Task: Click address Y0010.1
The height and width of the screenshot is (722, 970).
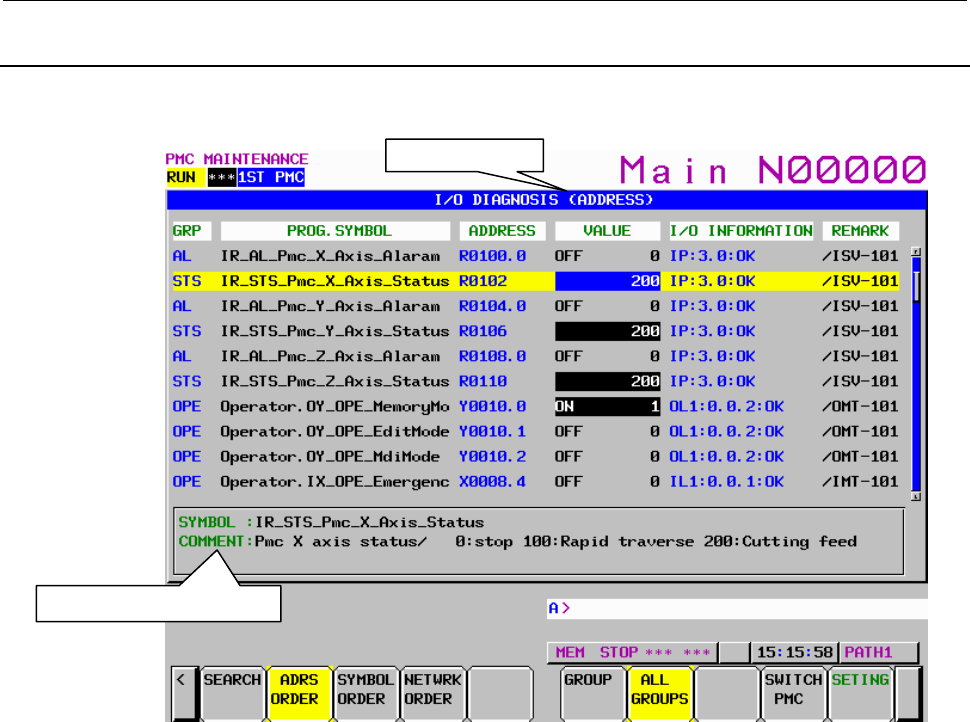Action: tap(492, 432)
